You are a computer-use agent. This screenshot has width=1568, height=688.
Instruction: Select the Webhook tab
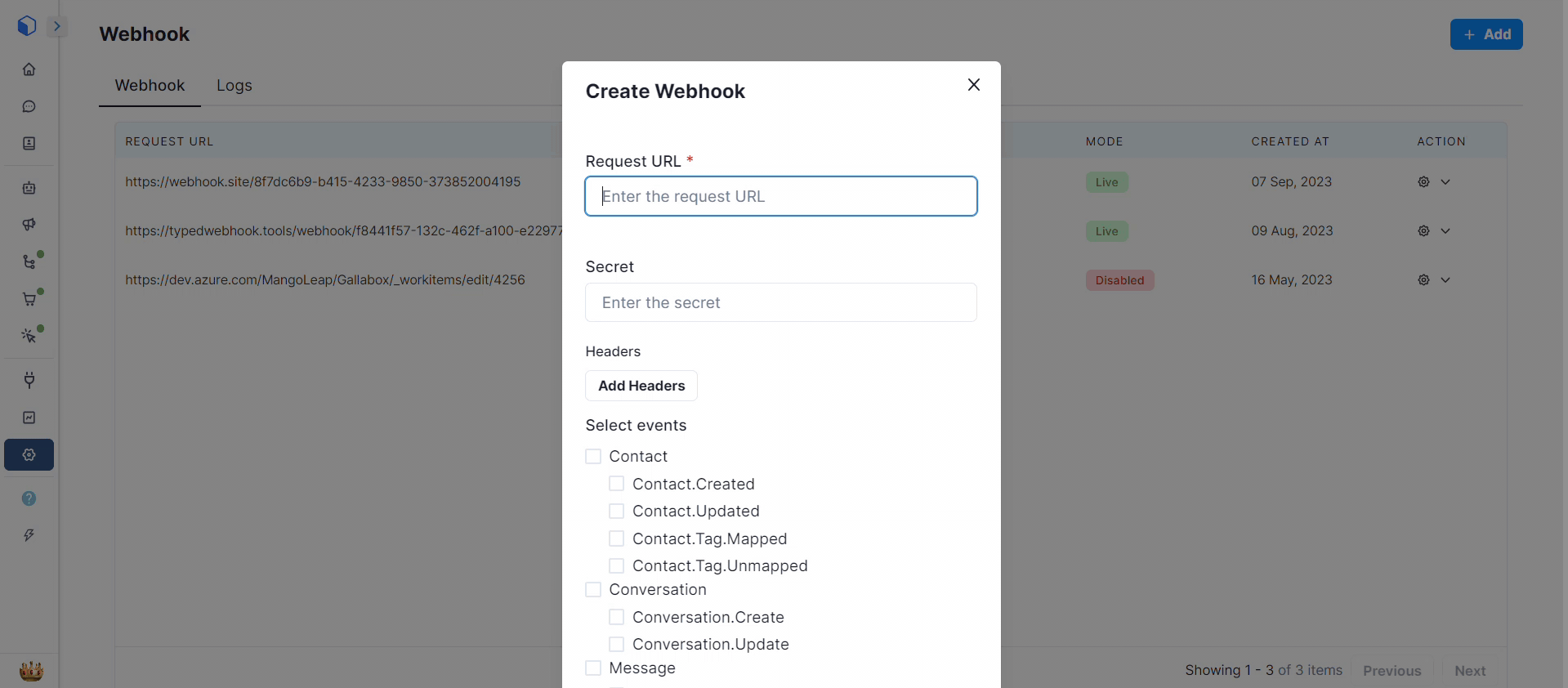pyautogui.click(x=150, y=86)
